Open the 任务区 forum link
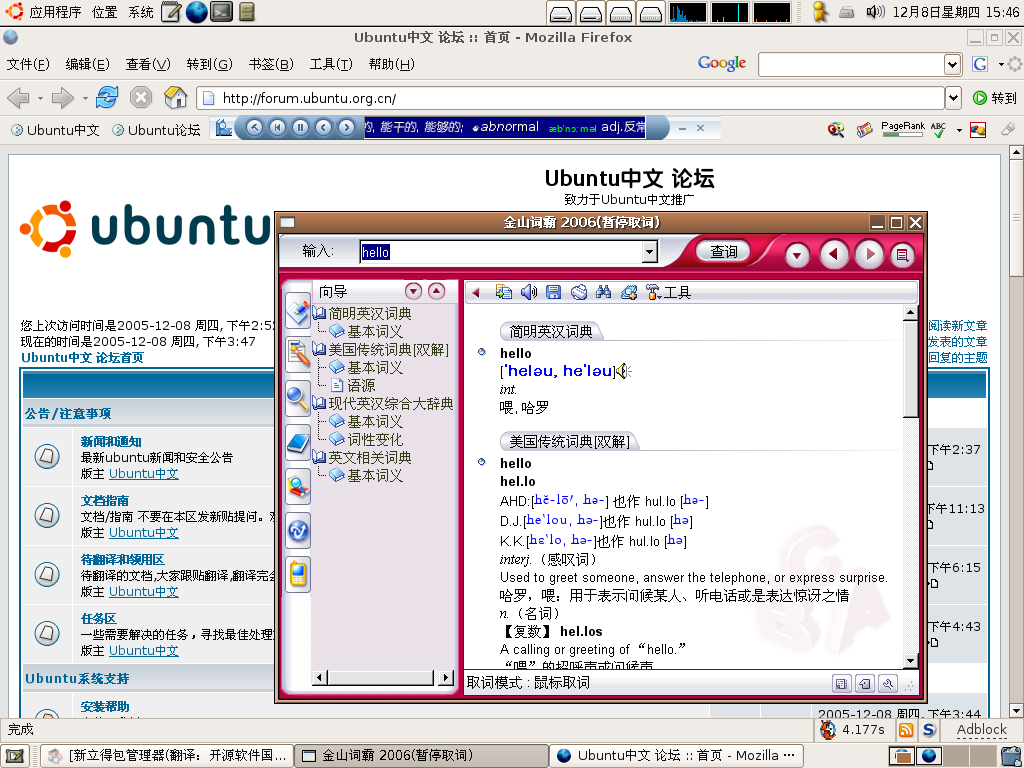This screenshot has width=1024, height=768. (99, 618)
